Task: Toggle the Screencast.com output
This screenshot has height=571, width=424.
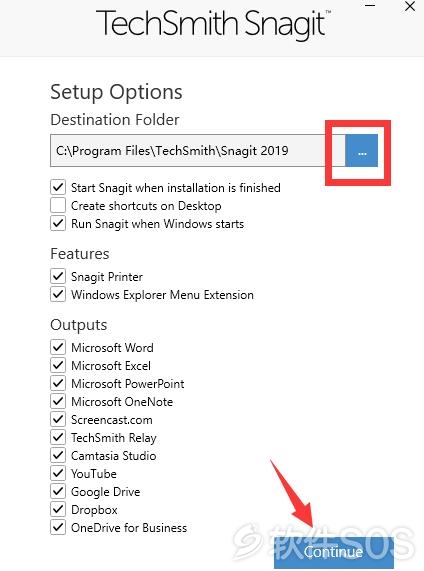Action: point(58,420)
